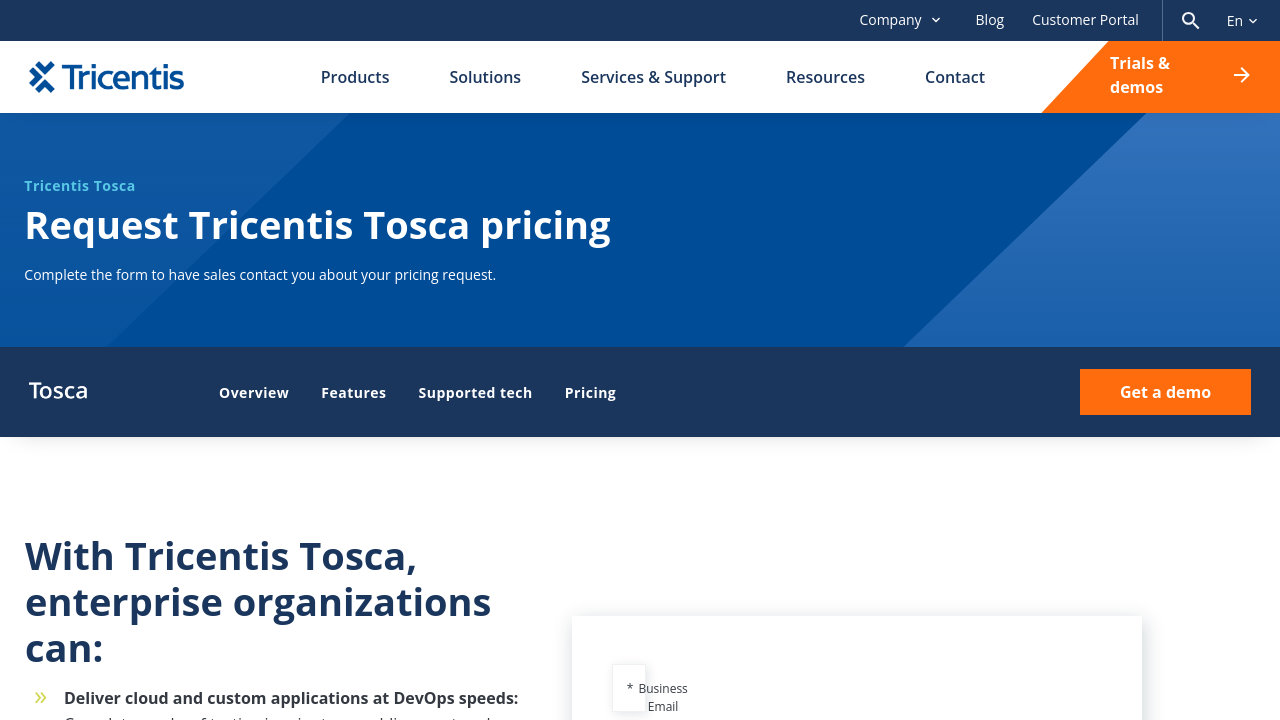Switch to the Tosca Features tab
Image resolution: width=1280 pixels, height=720 pixels.
point(353,393)
